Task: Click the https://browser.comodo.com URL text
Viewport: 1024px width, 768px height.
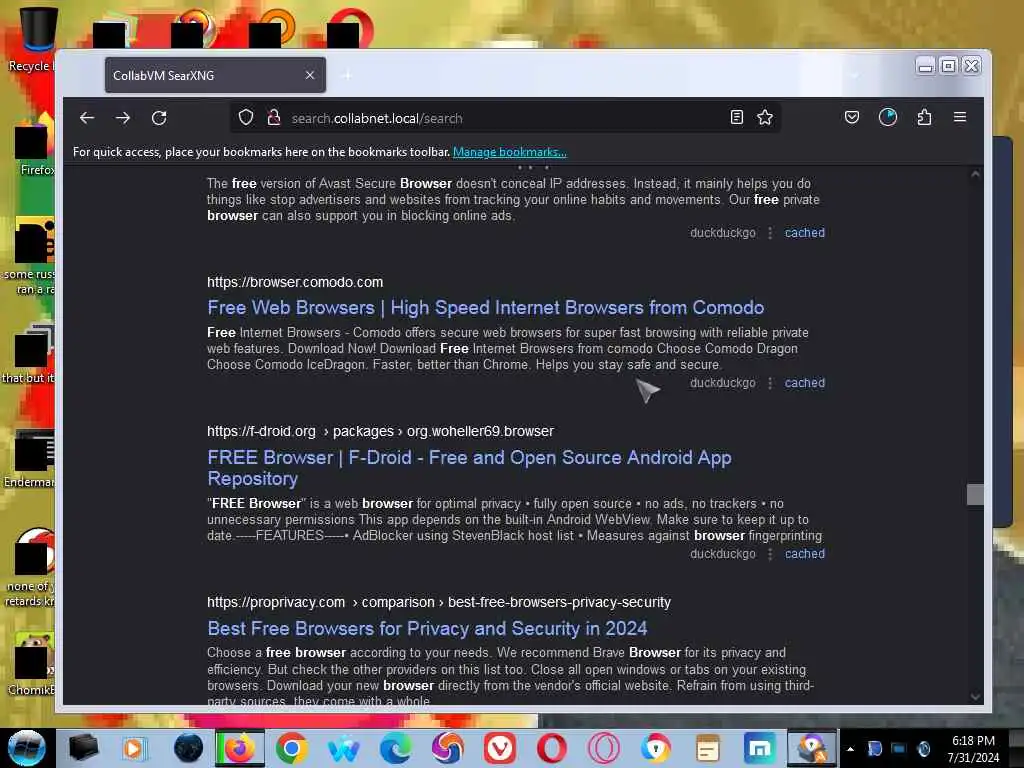Action: point(295,282)
